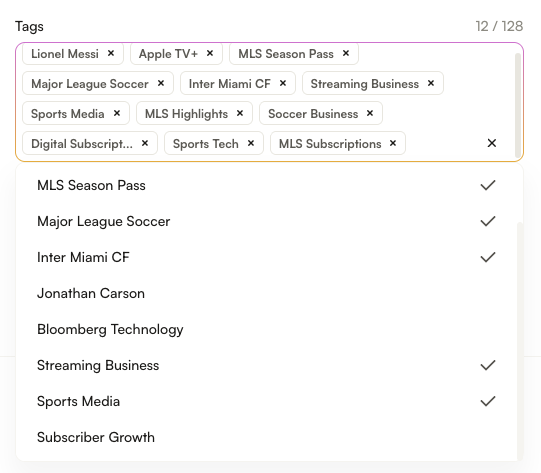Viewport: 541px width, 473px height.
Task: Deselect MLS Season Pass in the dropdown list
Action: pyautogui.click(x=266, y=186)
